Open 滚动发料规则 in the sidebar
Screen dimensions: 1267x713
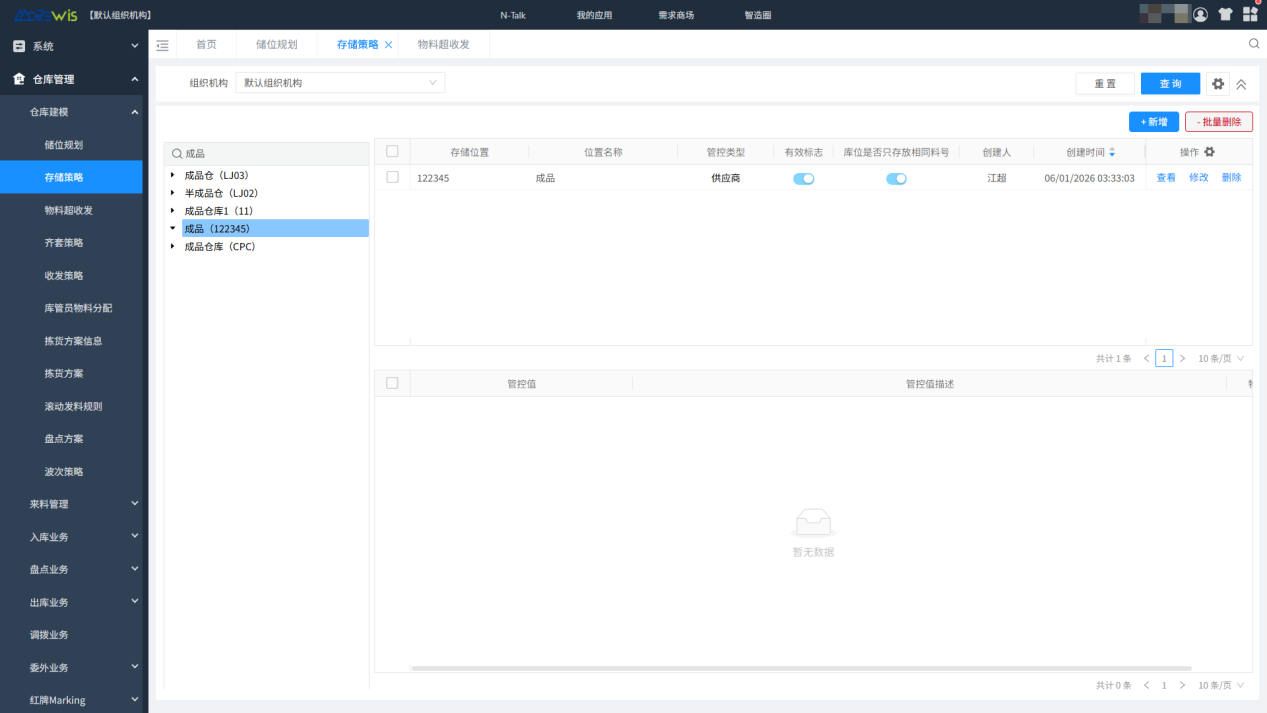point(73,406)
